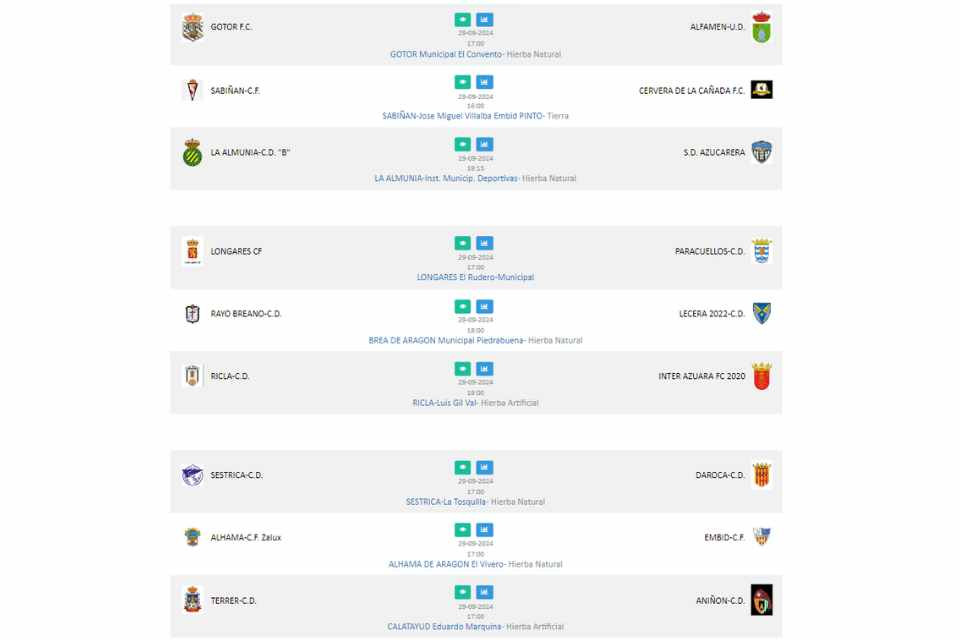Select the Daroca-C.D. team name
Screen dimensions: 960x640
(720, 475)
